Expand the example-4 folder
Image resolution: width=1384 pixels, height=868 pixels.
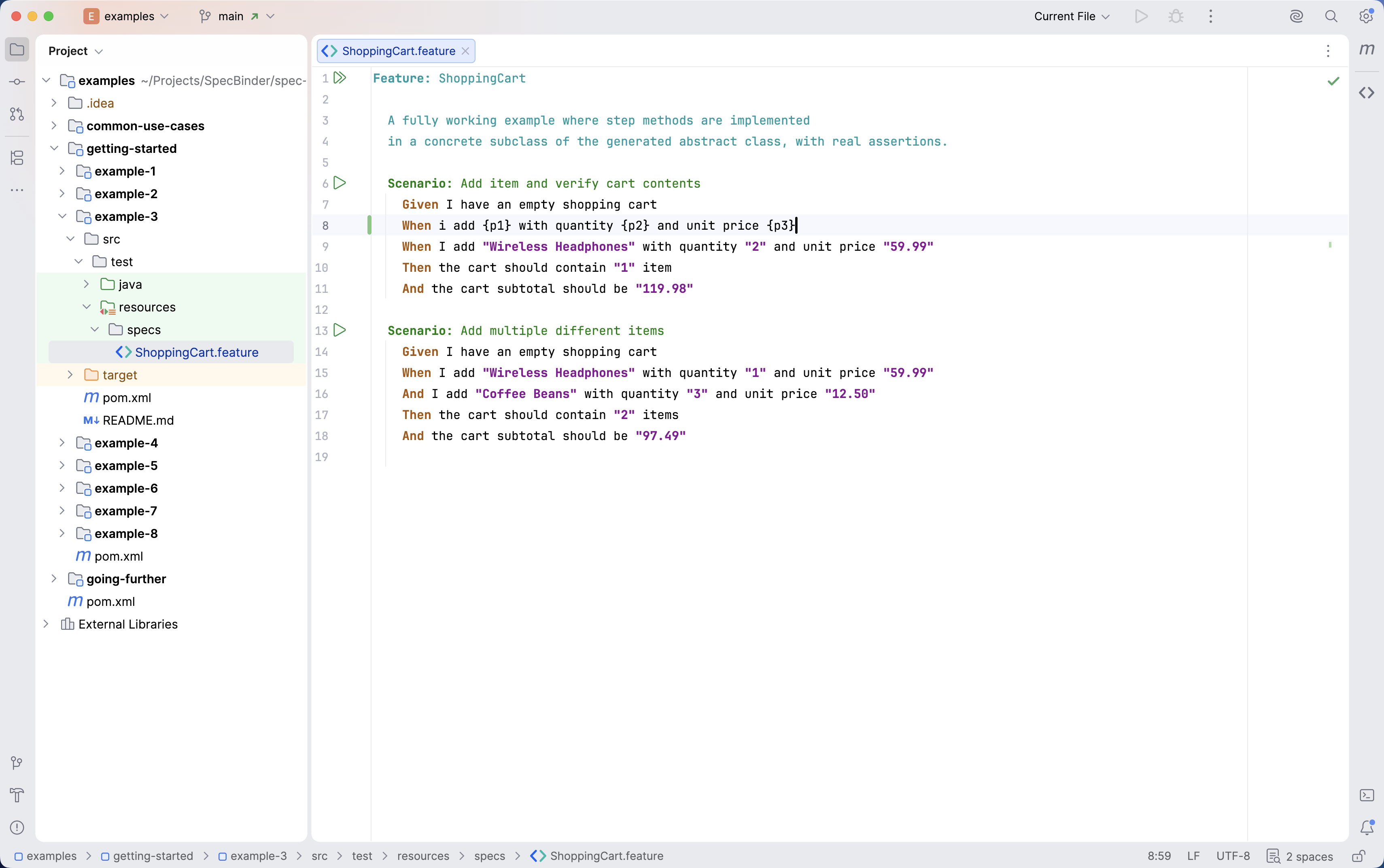coord(62,442)
